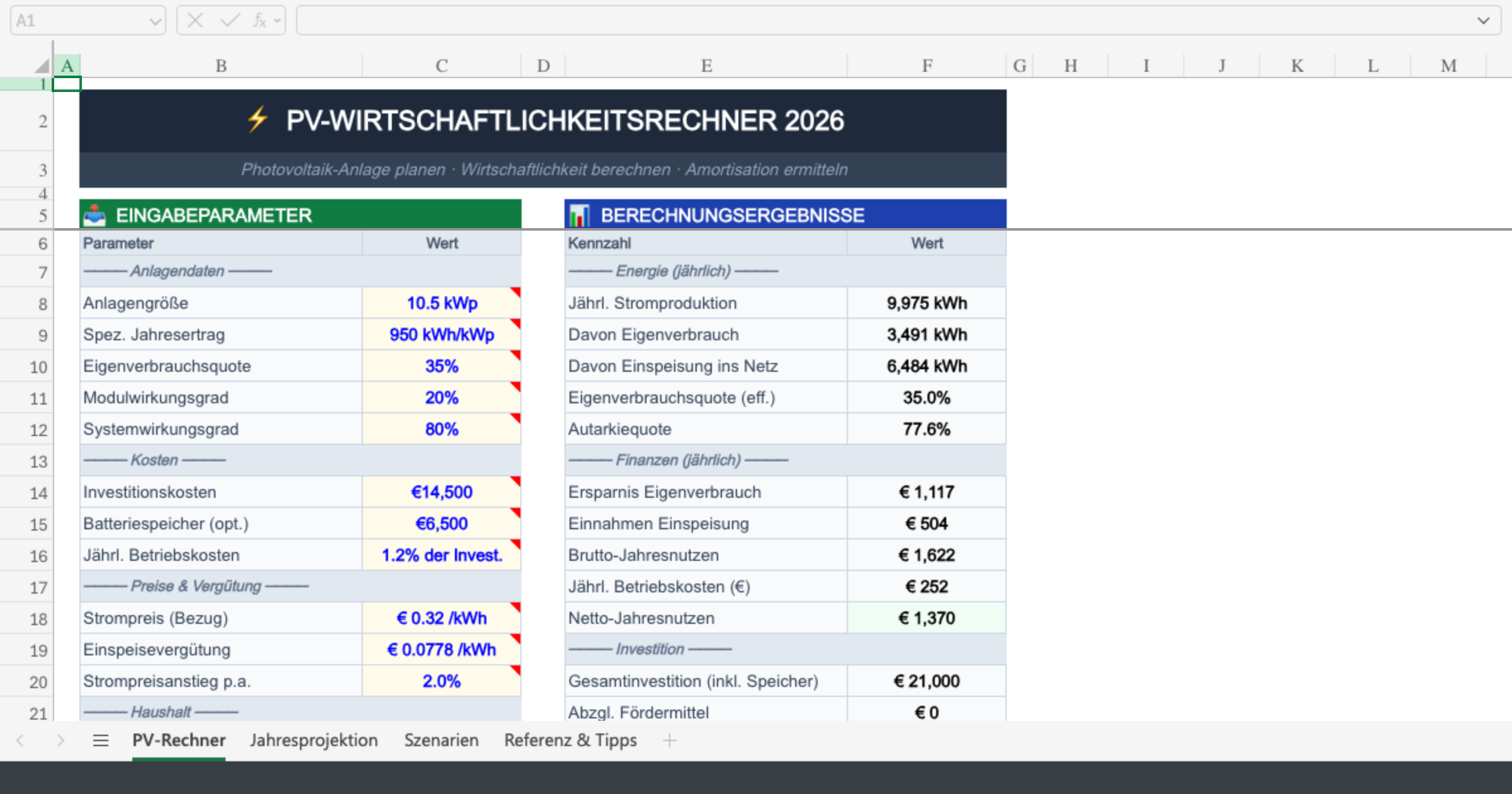The height and width of the screenshot is (794, 1512).
Task: Select the cell with 10.5 kWp
Action: click(x=442, y=303)
